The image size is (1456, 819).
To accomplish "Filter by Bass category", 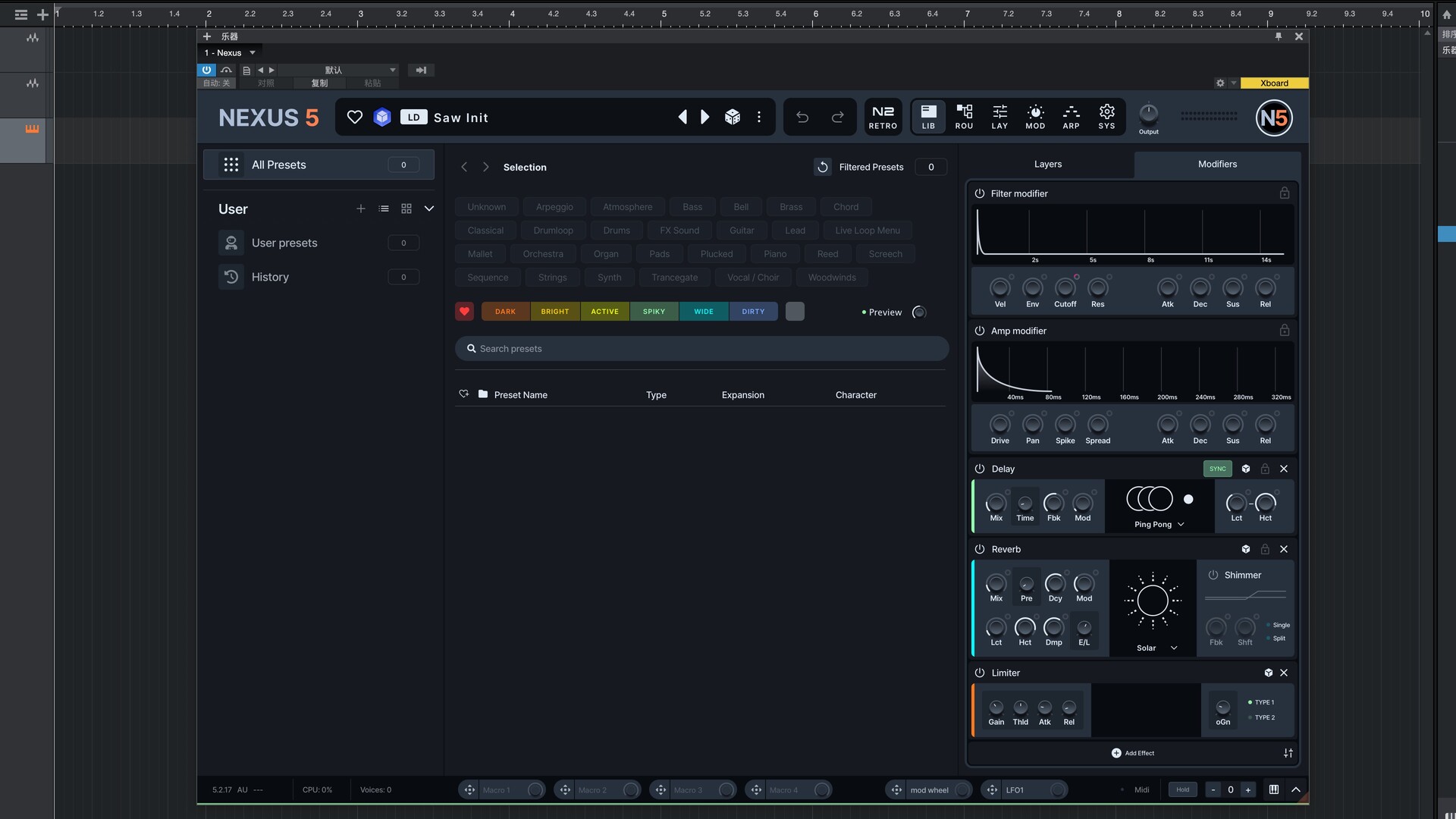I will pos(692,207).
